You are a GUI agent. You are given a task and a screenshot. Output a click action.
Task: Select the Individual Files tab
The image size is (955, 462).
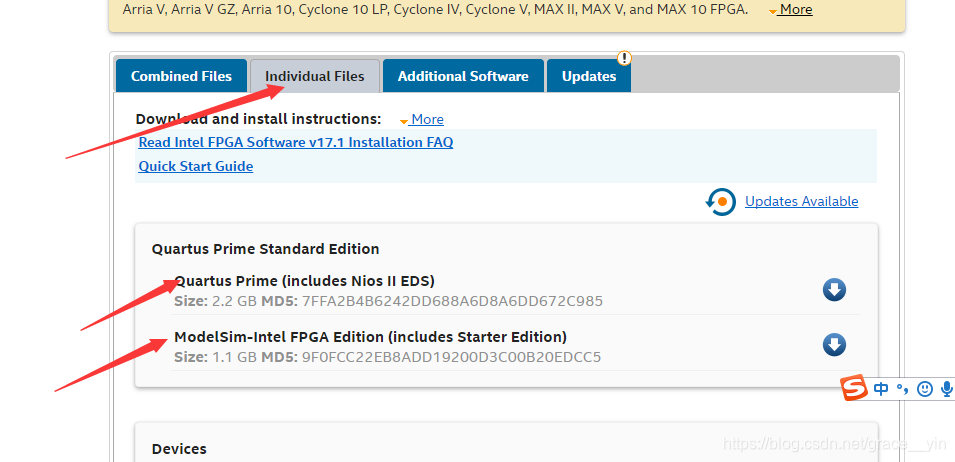point(315,76)
